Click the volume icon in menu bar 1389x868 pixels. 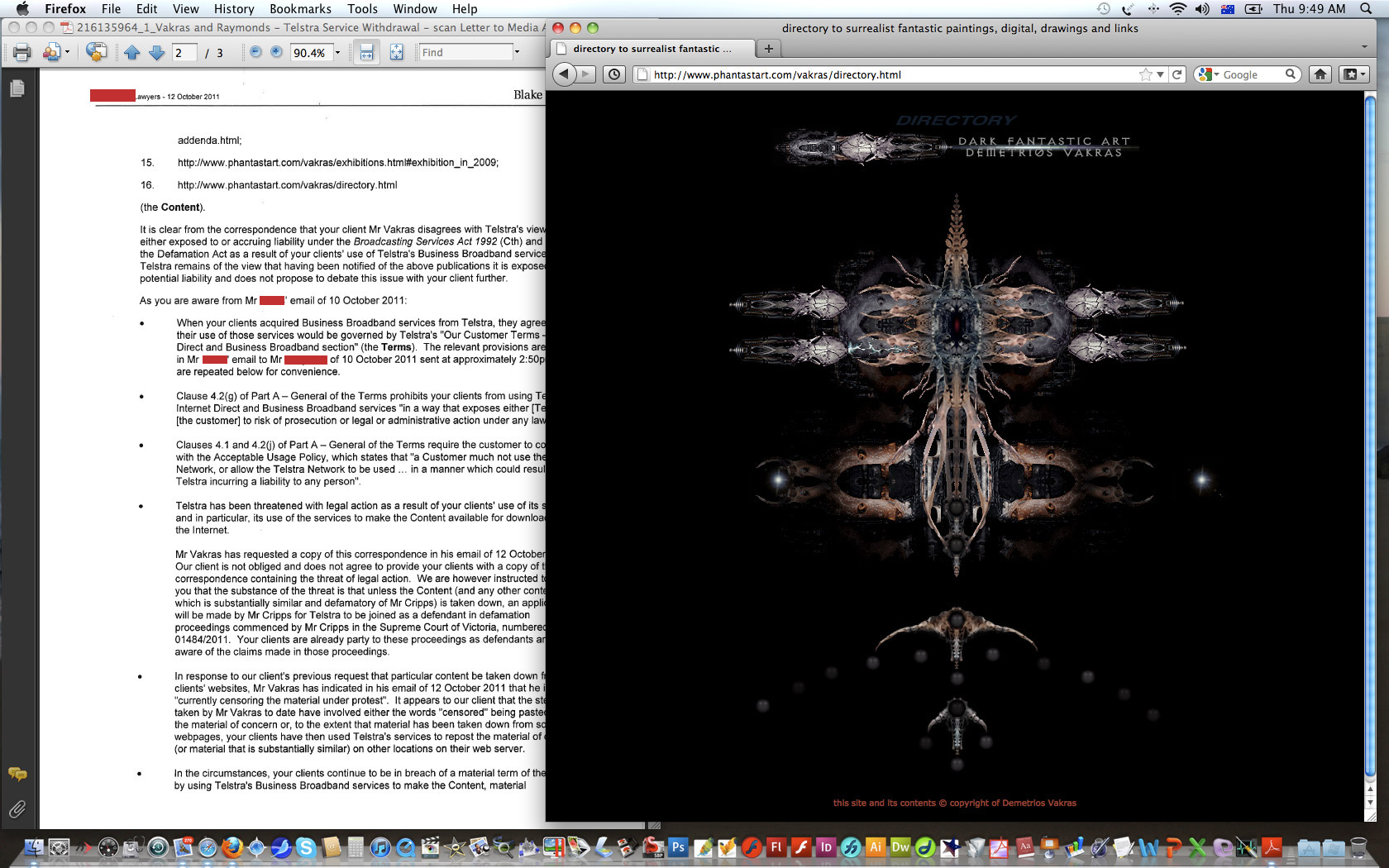[x=1202, y=9]
